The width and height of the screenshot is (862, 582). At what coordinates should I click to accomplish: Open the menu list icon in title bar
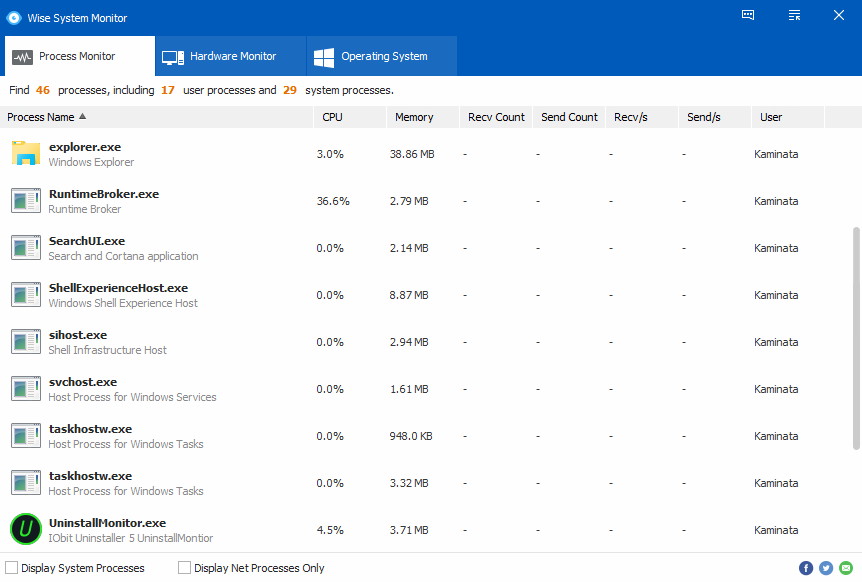coord(794,15)
